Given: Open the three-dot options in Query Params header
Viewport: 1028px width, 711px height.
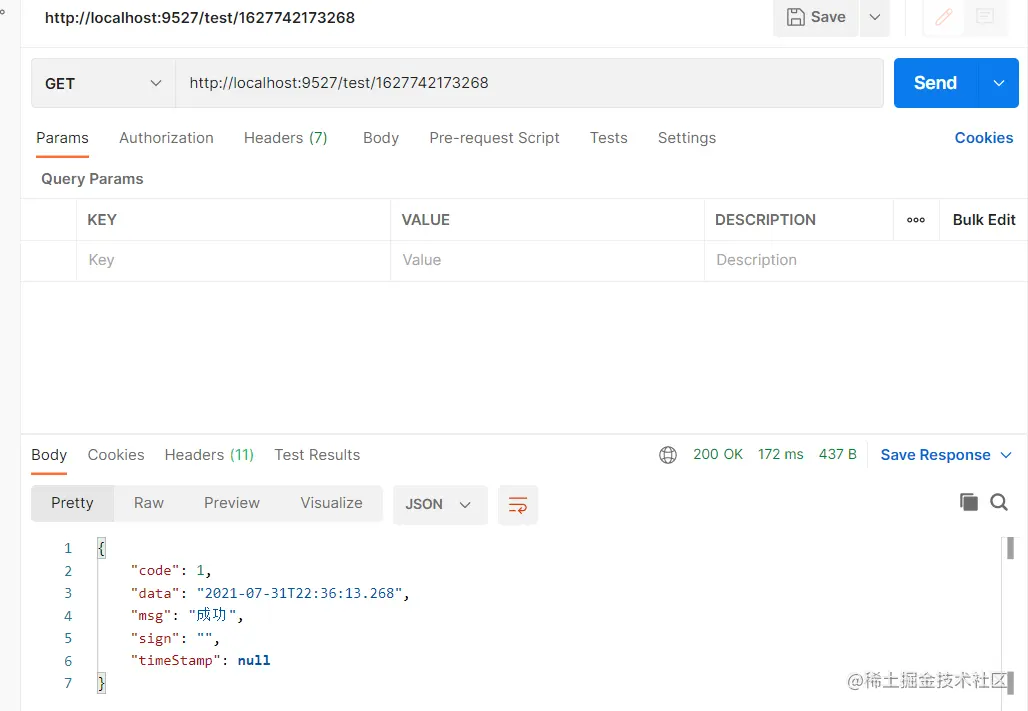Looking at the screenshot, I should tap(916, 219).
